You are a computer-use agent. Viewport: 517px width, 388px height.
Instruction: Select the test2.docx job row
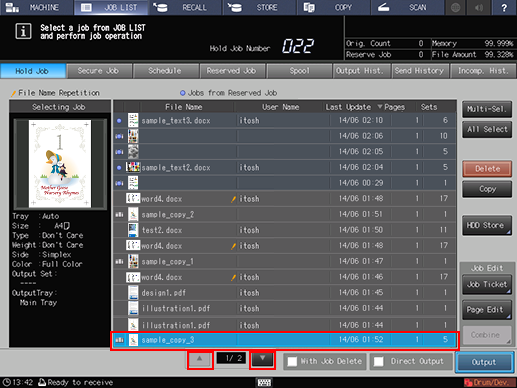point(284,230)
